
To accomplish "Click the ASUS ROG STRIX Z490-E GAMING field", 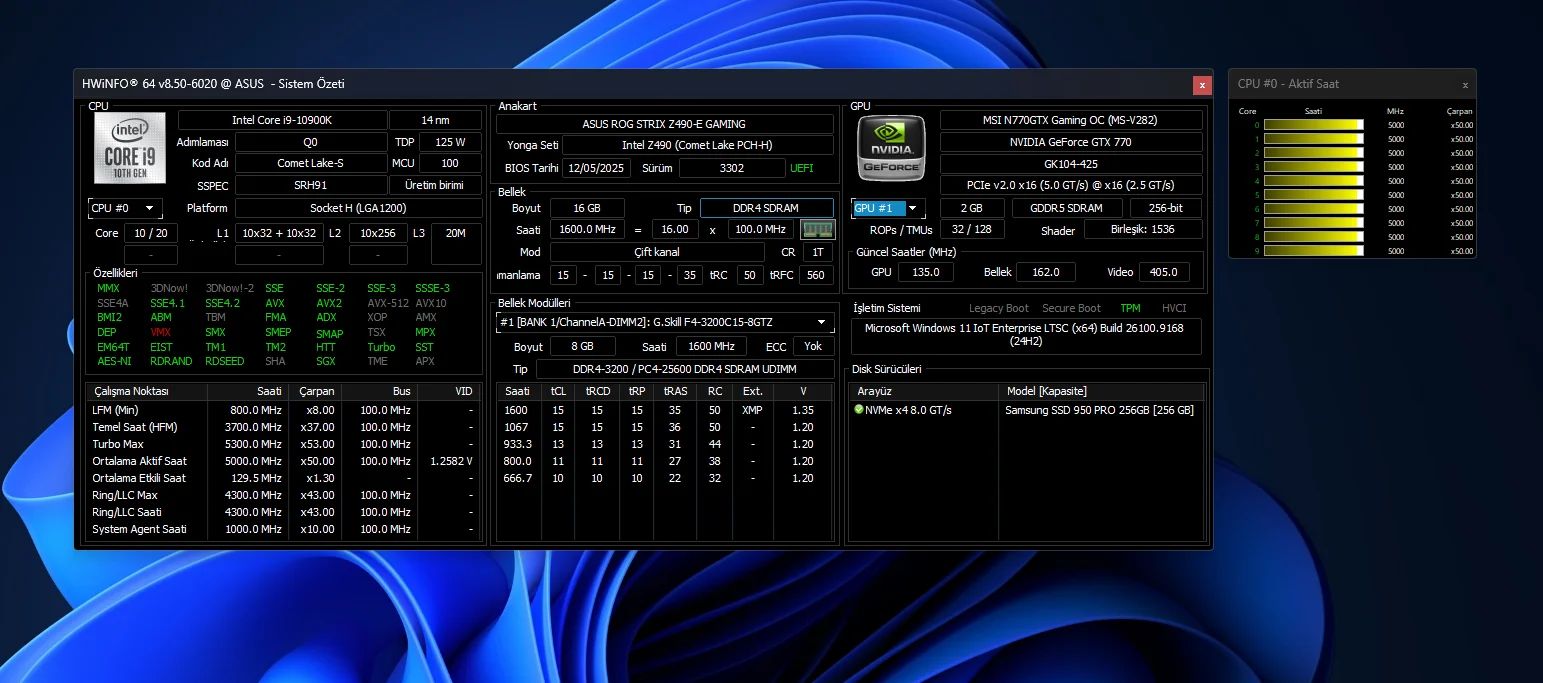I will click(665, 124).
